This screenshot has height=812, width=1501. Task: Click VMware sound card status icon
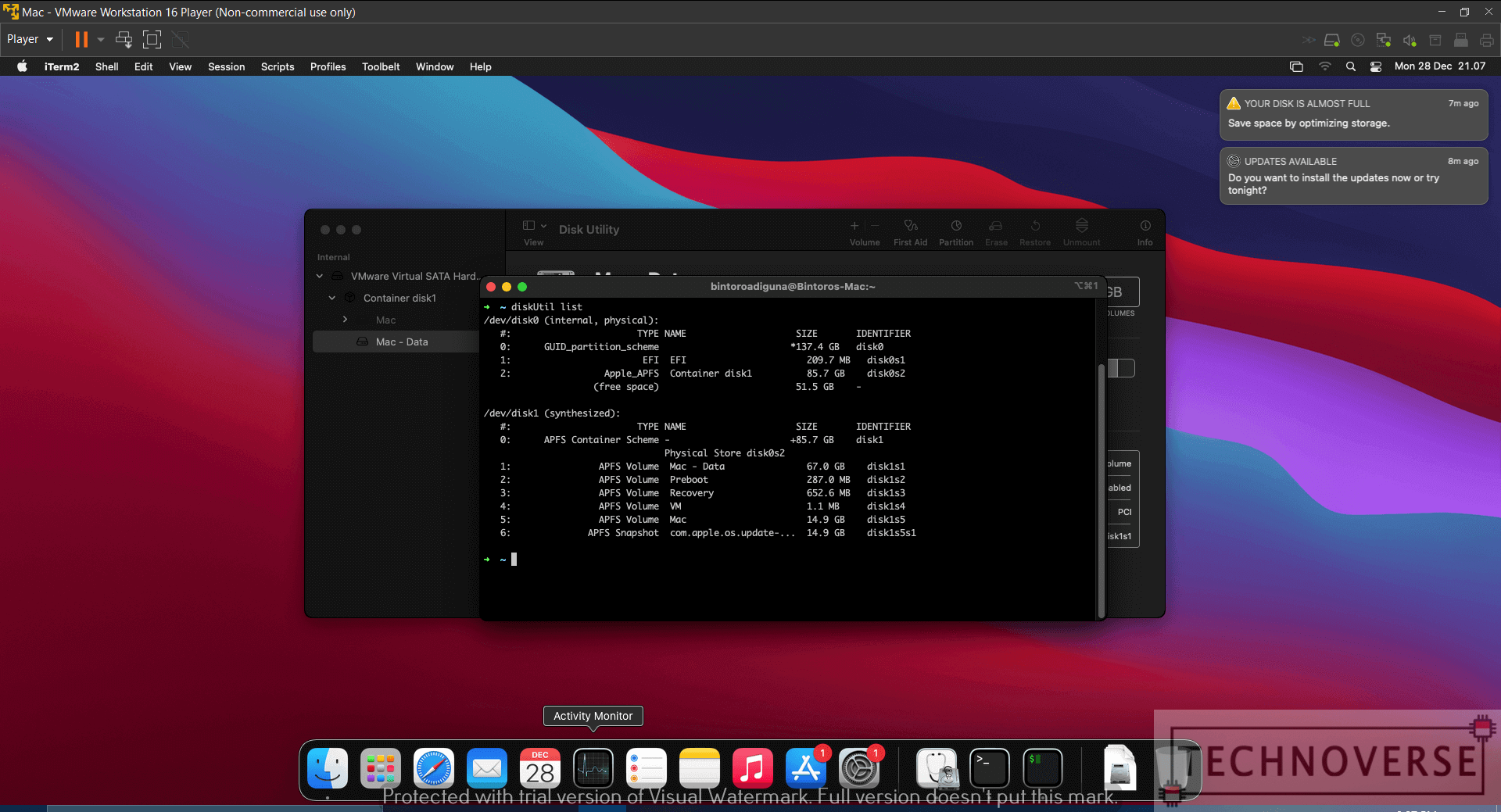tap(1410, 40)
